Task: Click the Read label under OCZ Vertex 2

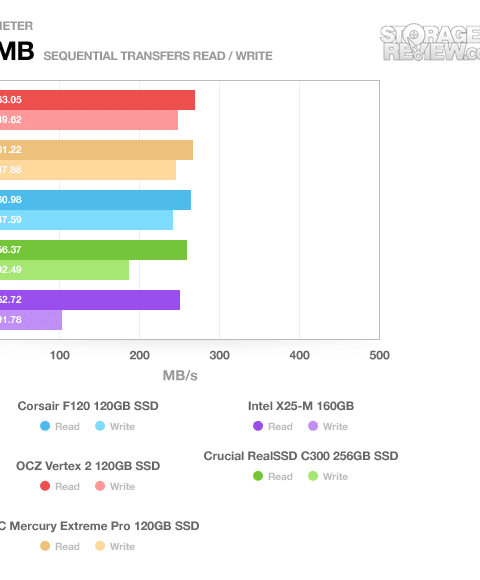Action: [x=67, y=486]
